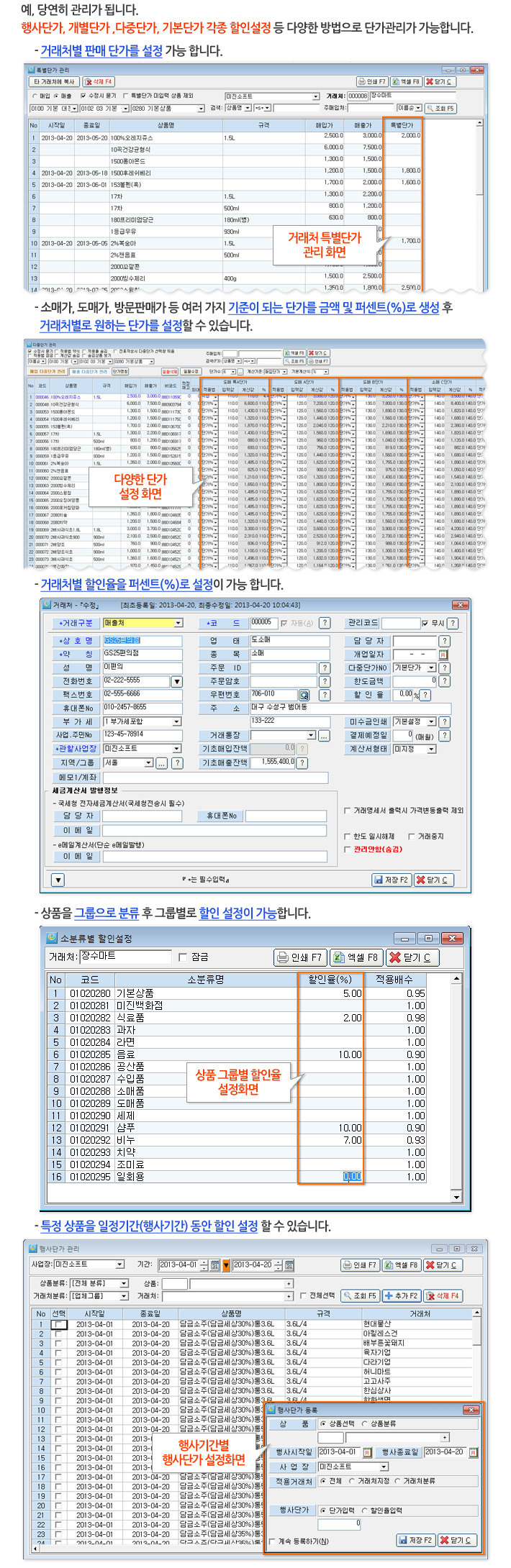Open the 거래구분 매출처 dropdown

pyautogui.click(x=178, y=623)
